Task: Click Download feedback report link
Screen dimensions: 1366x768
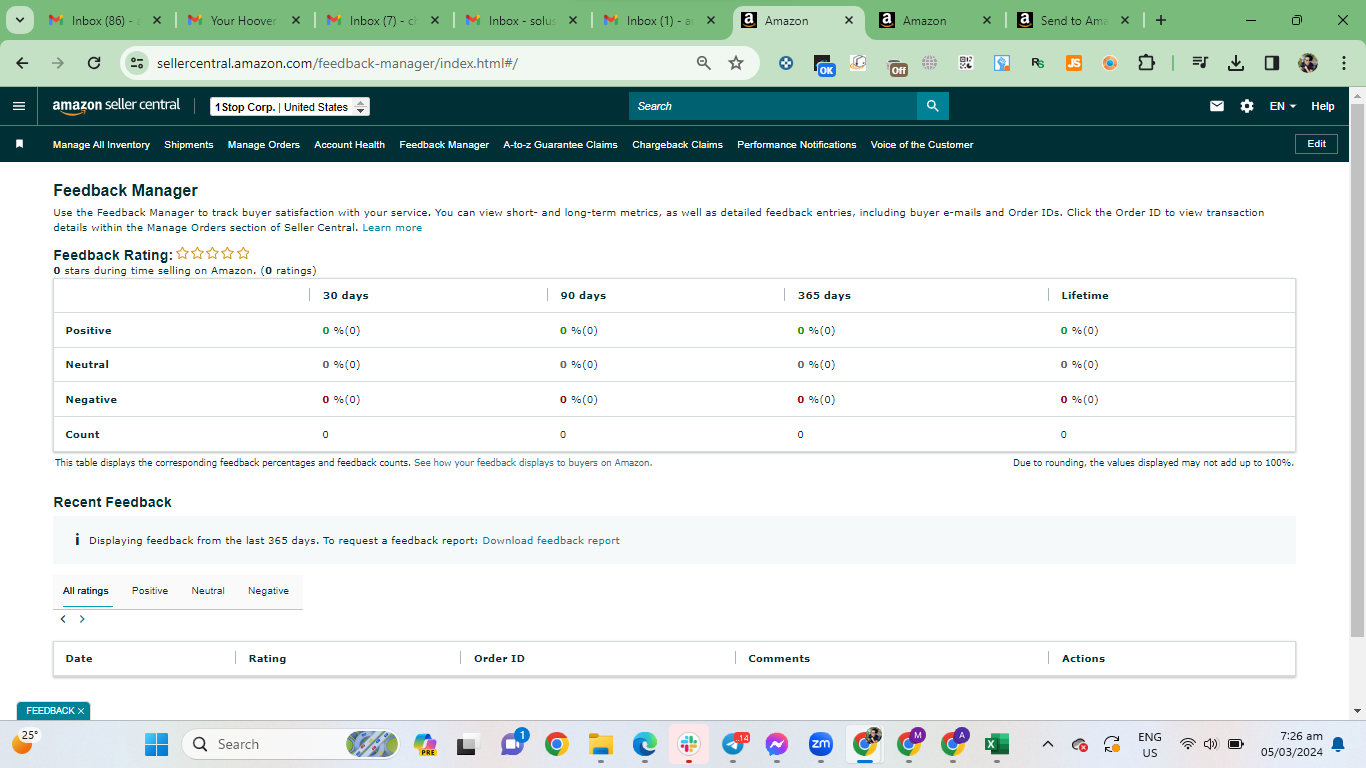Action: tap(551, 541)
